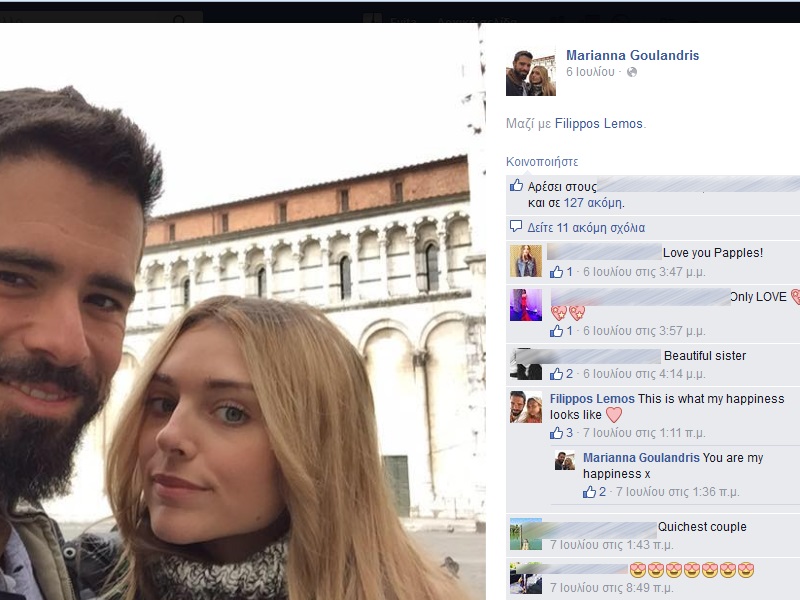Open the 6 Ιουλίου post date link

590,72
